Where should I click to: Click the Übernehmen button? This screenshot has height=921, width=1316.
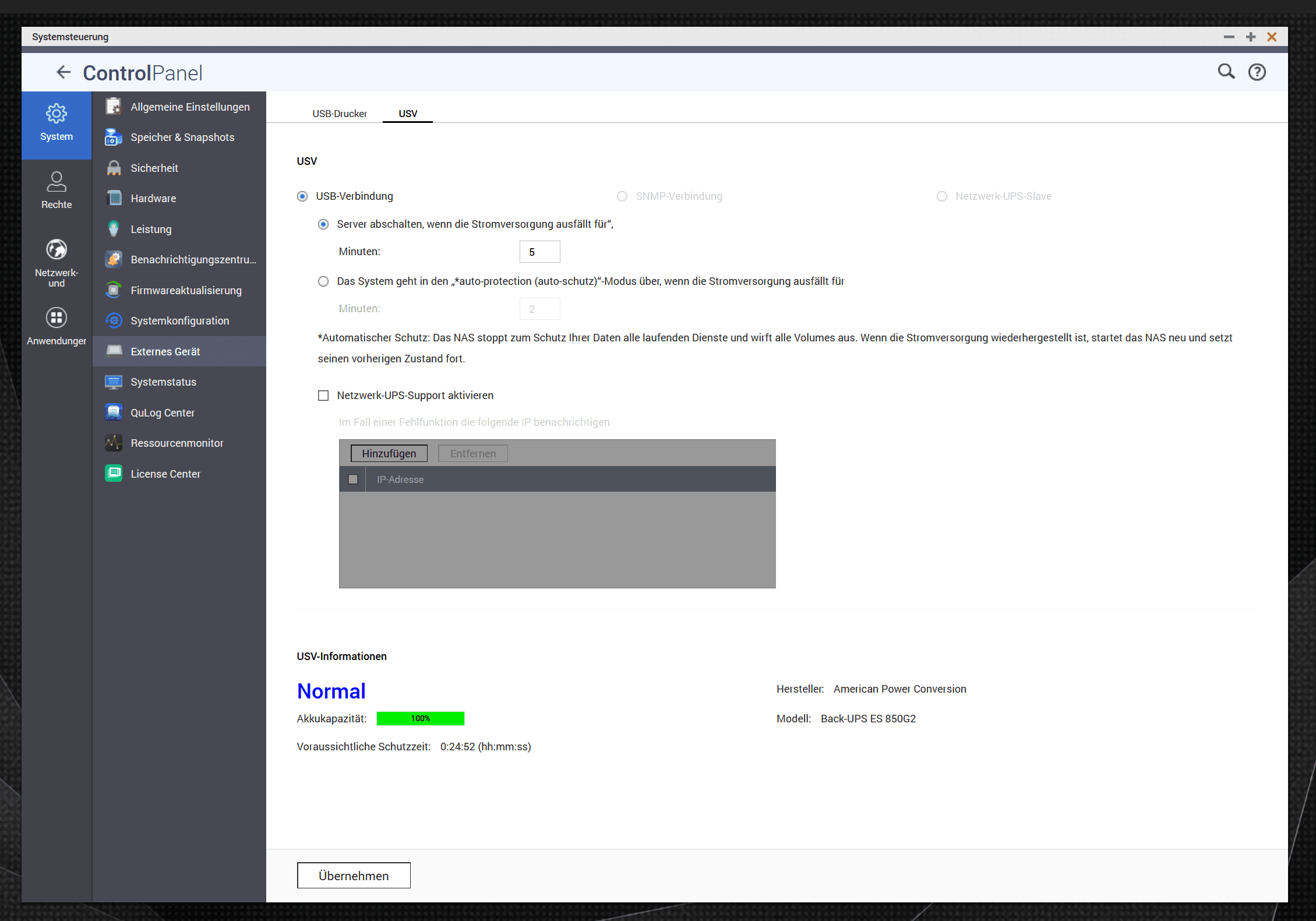354,876
